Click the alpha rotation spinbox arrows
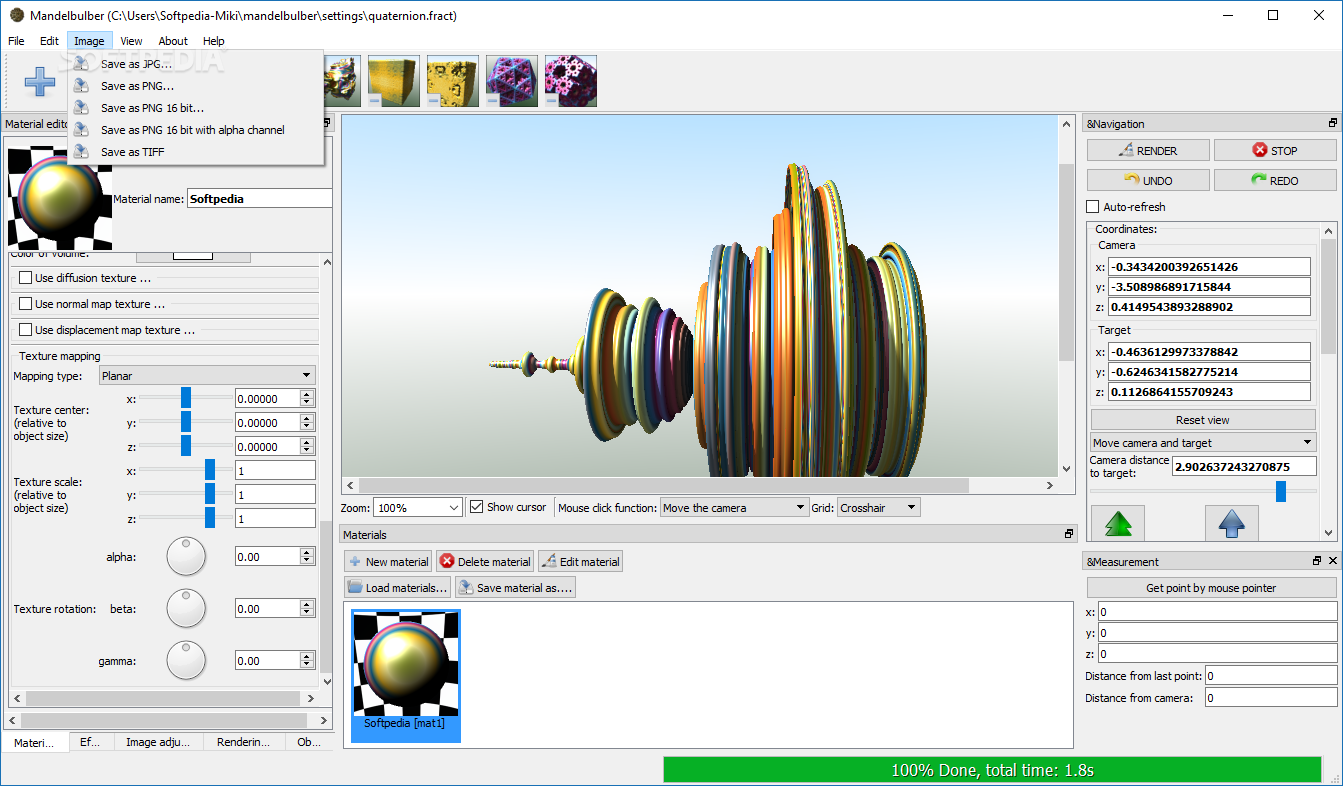Image resolution: width=1343 pixels, height=786 pixels. (306, 556)
